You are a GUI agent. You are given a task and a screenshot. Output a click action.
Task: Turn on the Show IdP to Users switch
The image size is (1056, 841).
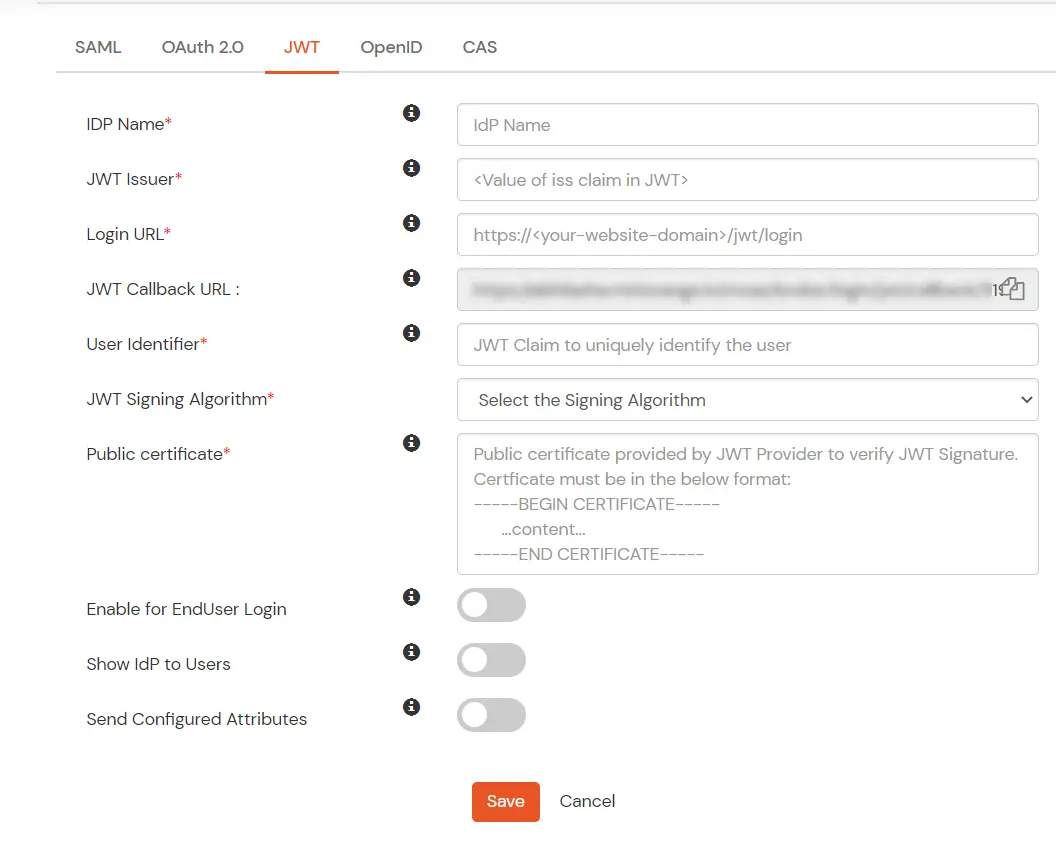click(491, 660)
